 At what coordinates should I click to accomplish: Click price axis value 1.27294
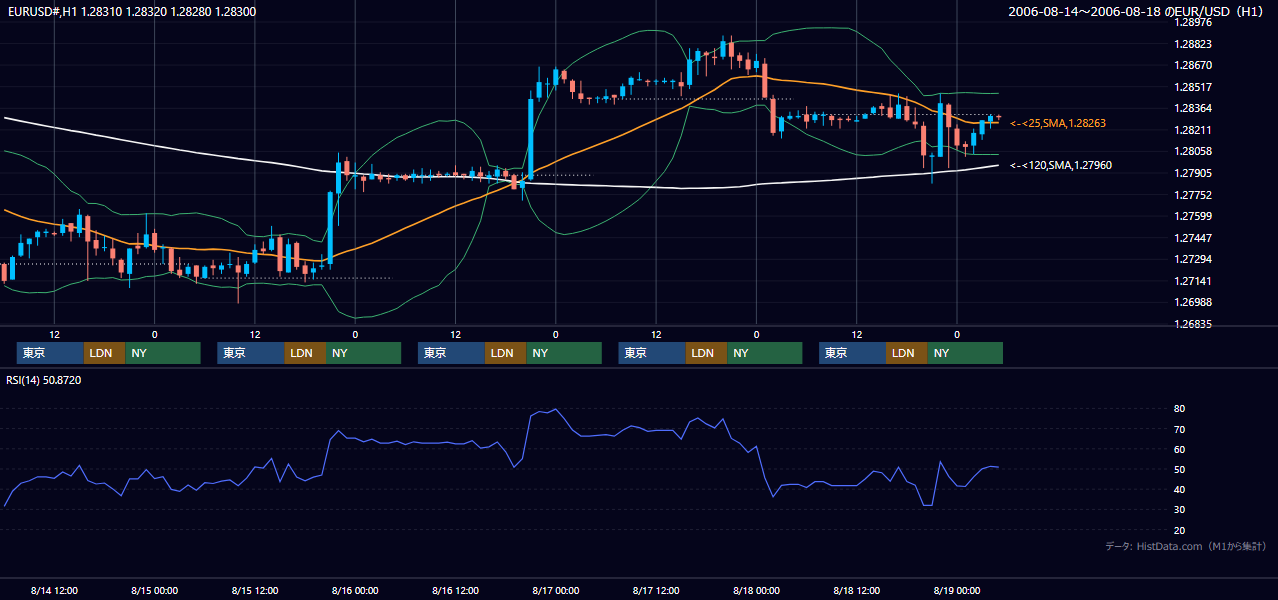click(x=1193, y=259)
